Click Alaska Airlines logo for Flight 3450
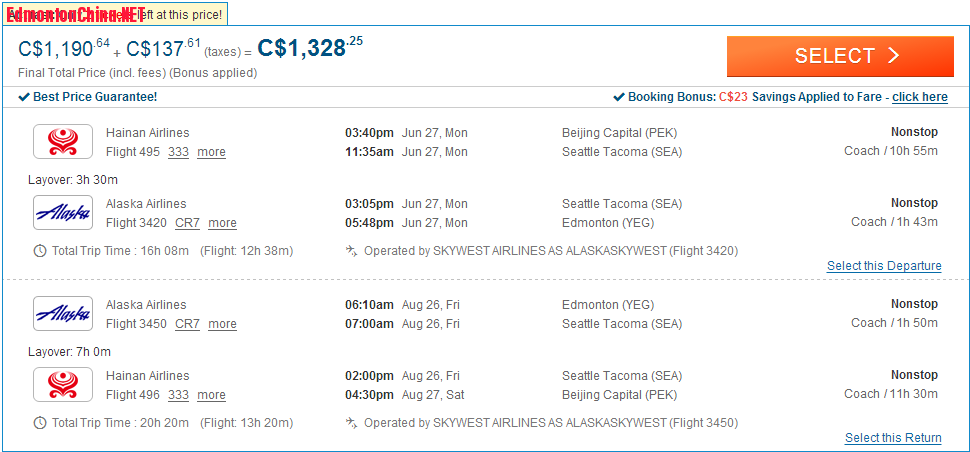 pos(62,313)
